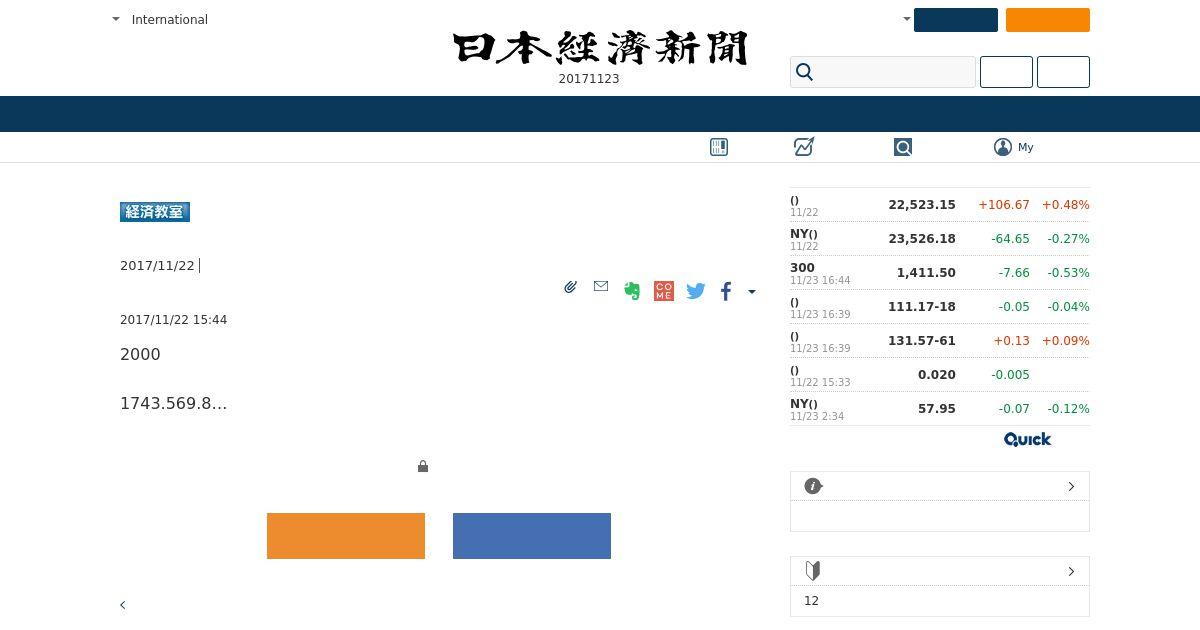
Task: Open the newspaper viewer icon
Action: click(x=719, y=147)
